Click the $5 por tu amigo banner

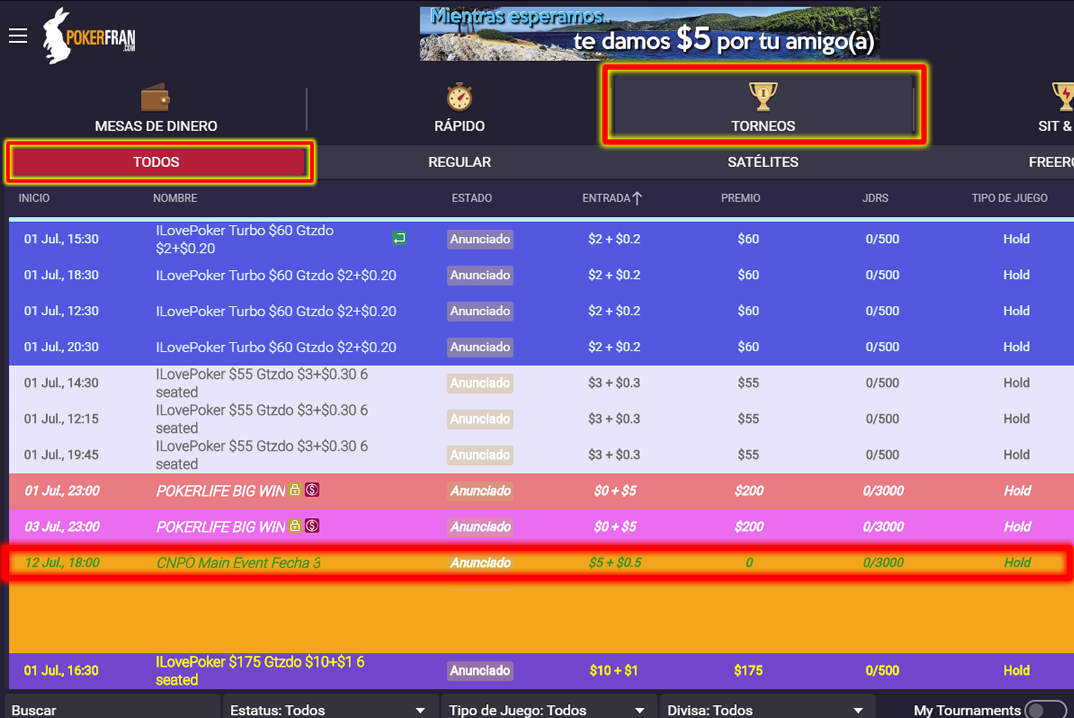pos(649,34)
